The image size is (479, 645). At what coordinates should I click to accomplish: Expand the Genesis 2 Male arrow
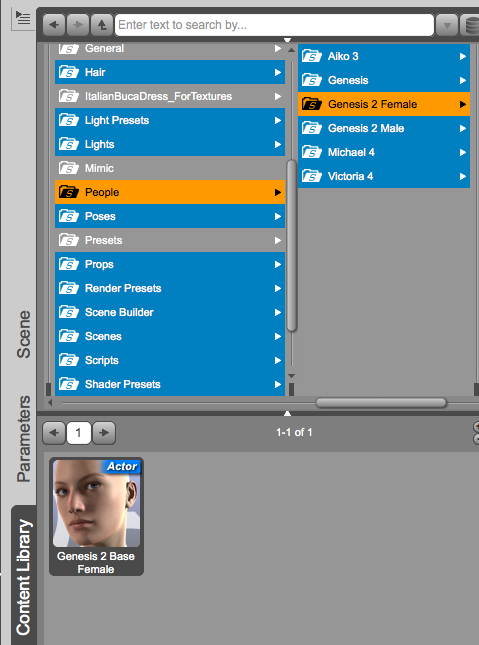[463, 128]
